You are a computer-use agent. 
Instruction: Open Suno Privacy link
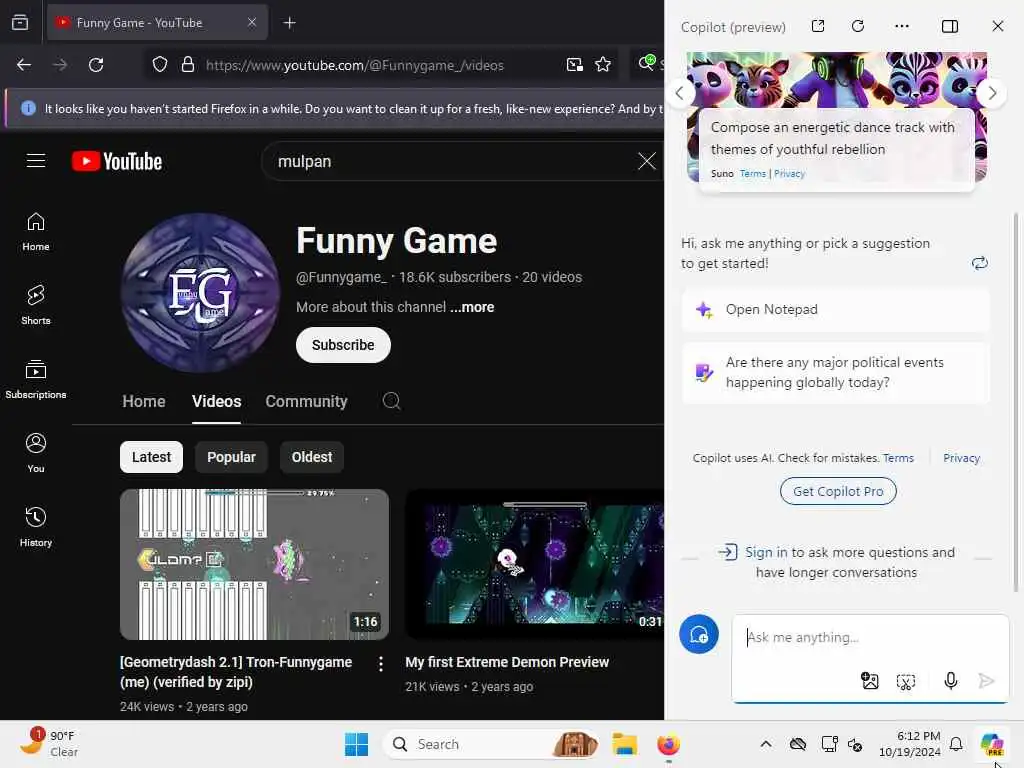[790, 174]
